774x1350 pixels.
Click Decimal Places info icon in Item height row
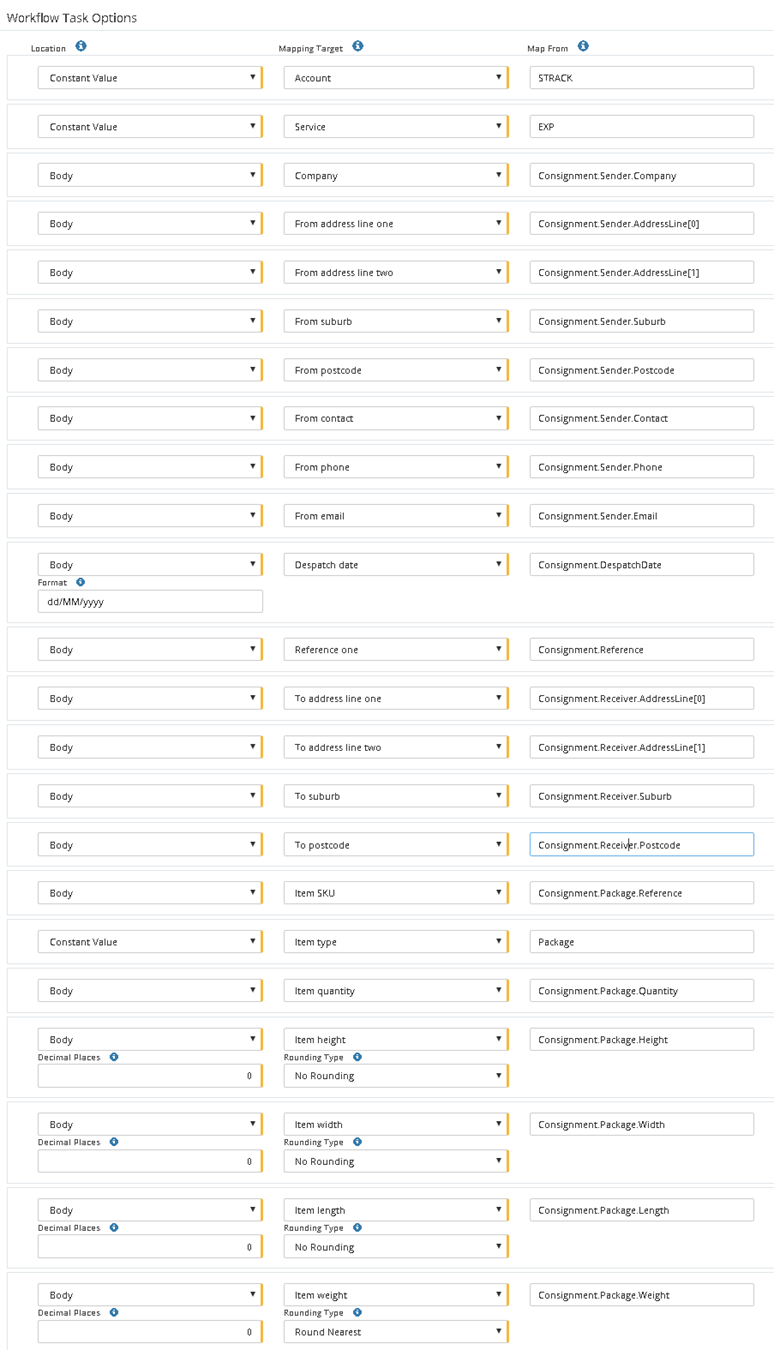tap(114, 1056)
